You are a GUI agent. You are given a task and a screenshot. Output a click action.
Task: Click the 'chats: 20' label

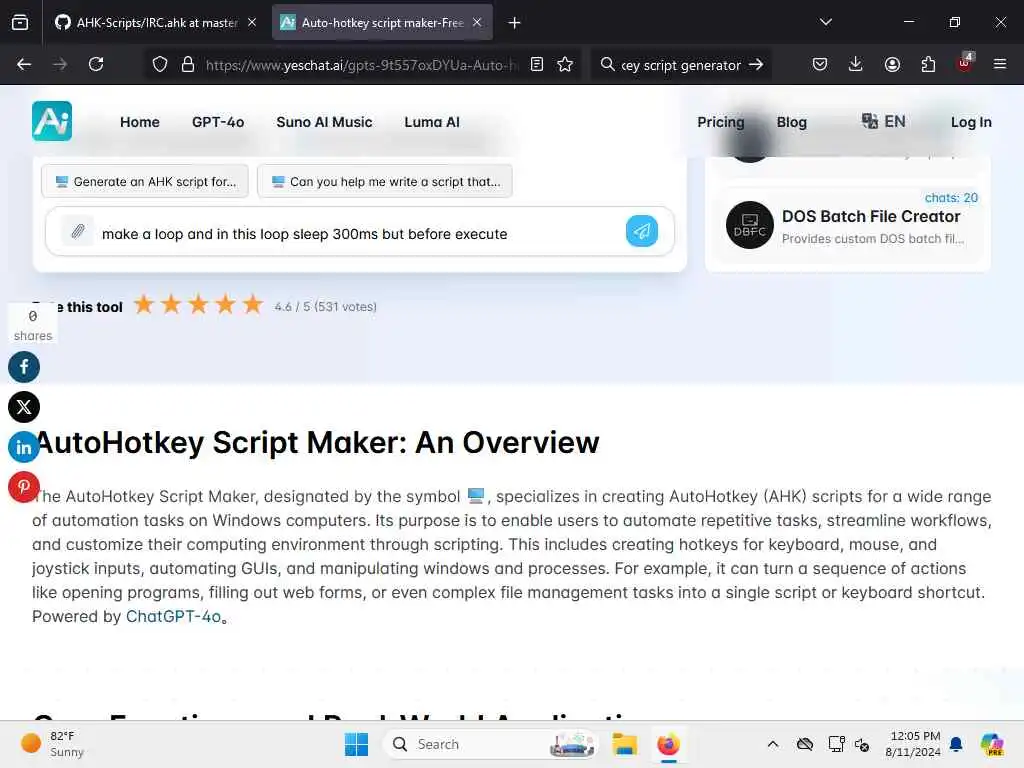tap(951, 198)
